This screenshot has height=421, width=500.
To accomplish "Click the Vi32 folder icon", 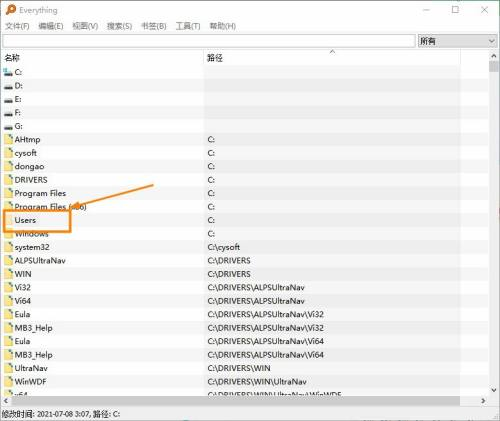I will pyautogui.click(x=8, y=287).
